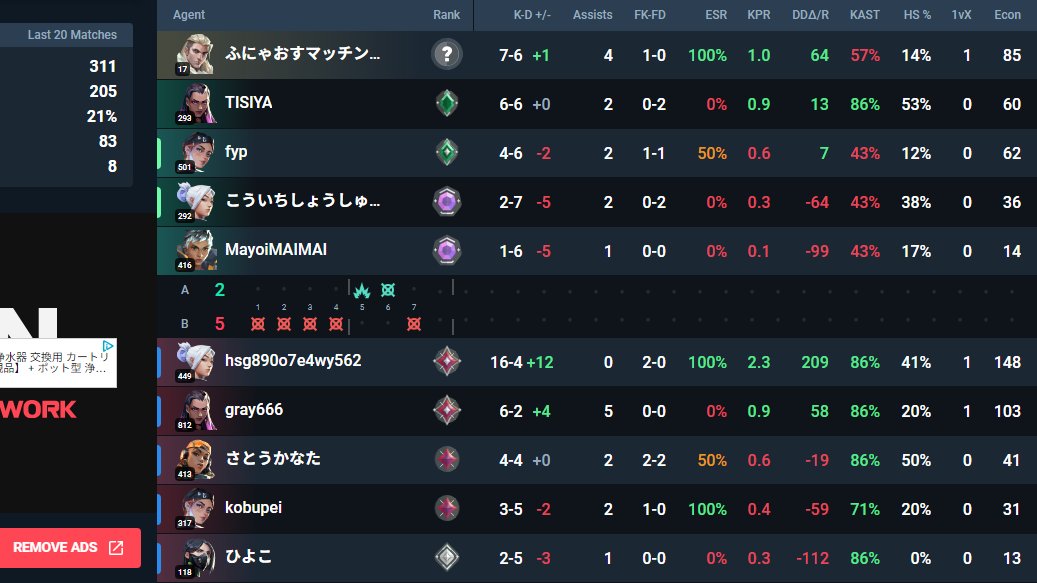The image size is (1037, 583).
Task: Sort players by Econ column
Action: 1007,15
